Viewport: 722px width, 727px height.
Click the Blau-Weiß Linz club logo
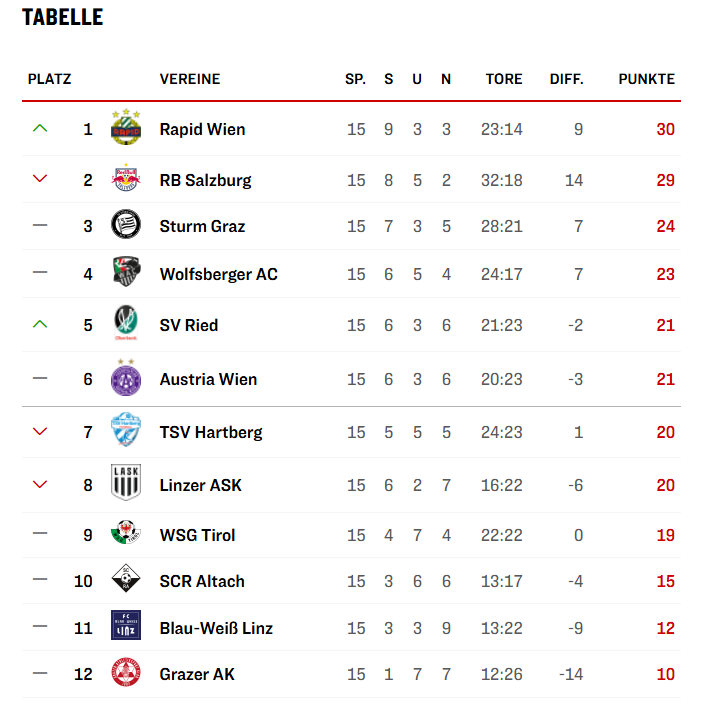point(124,628)
